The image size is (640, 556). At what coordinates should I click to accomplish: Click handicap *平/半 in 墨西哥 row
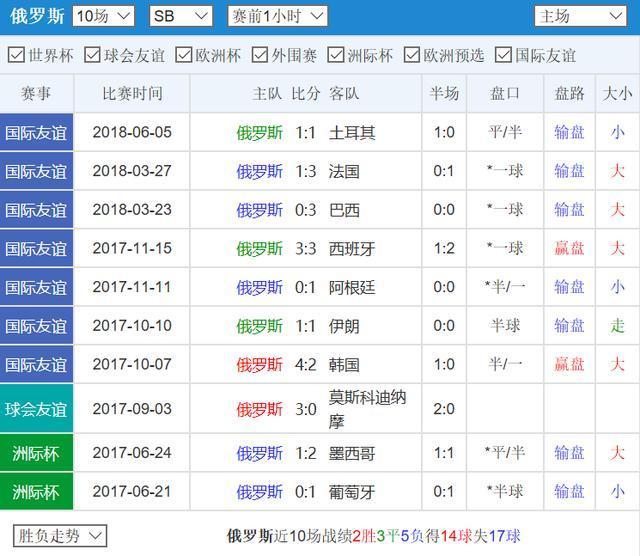(x=505, y=453)
